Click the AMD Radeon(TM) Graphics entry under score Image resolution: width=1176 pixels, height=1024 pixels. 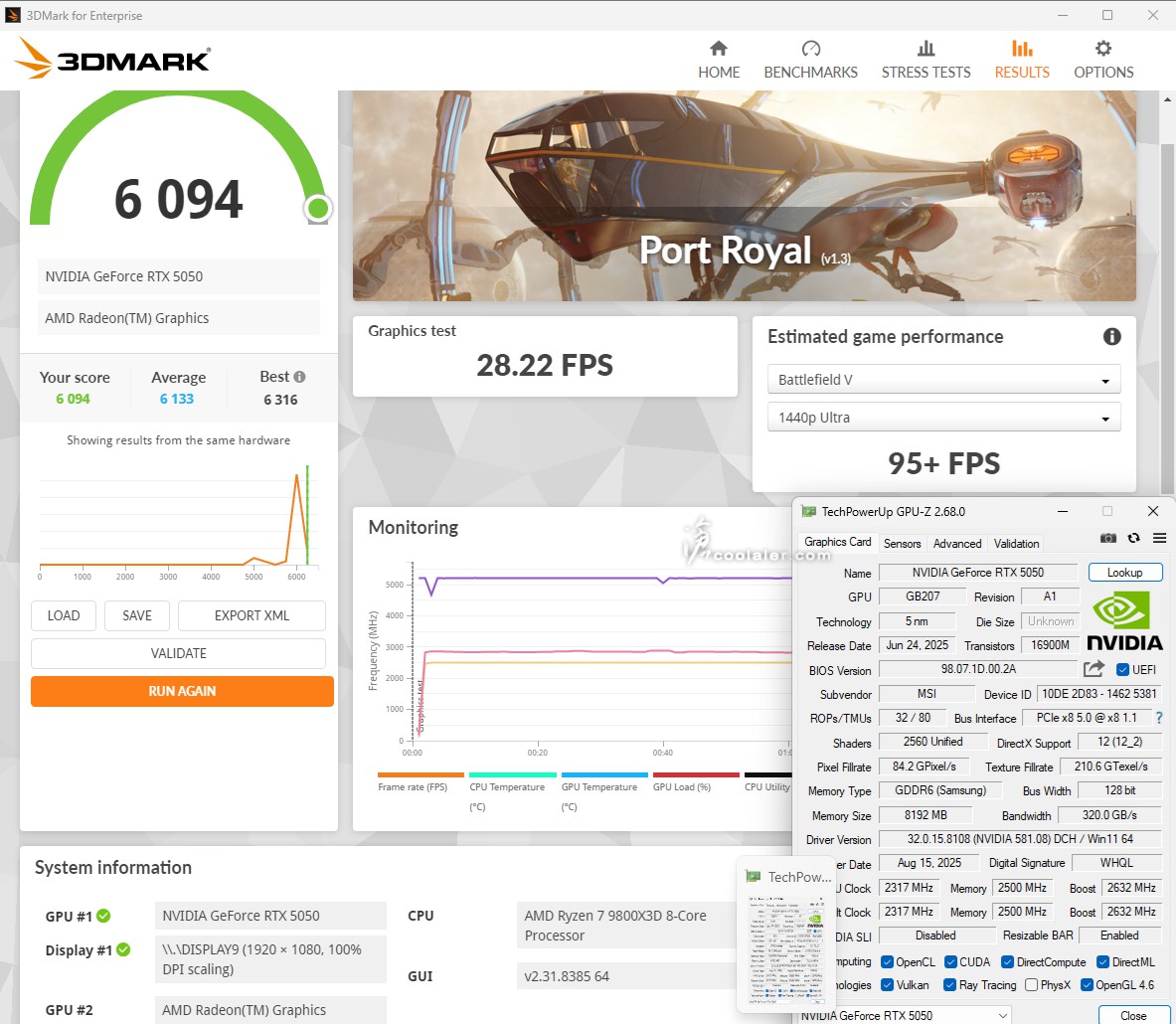point(179,318)
